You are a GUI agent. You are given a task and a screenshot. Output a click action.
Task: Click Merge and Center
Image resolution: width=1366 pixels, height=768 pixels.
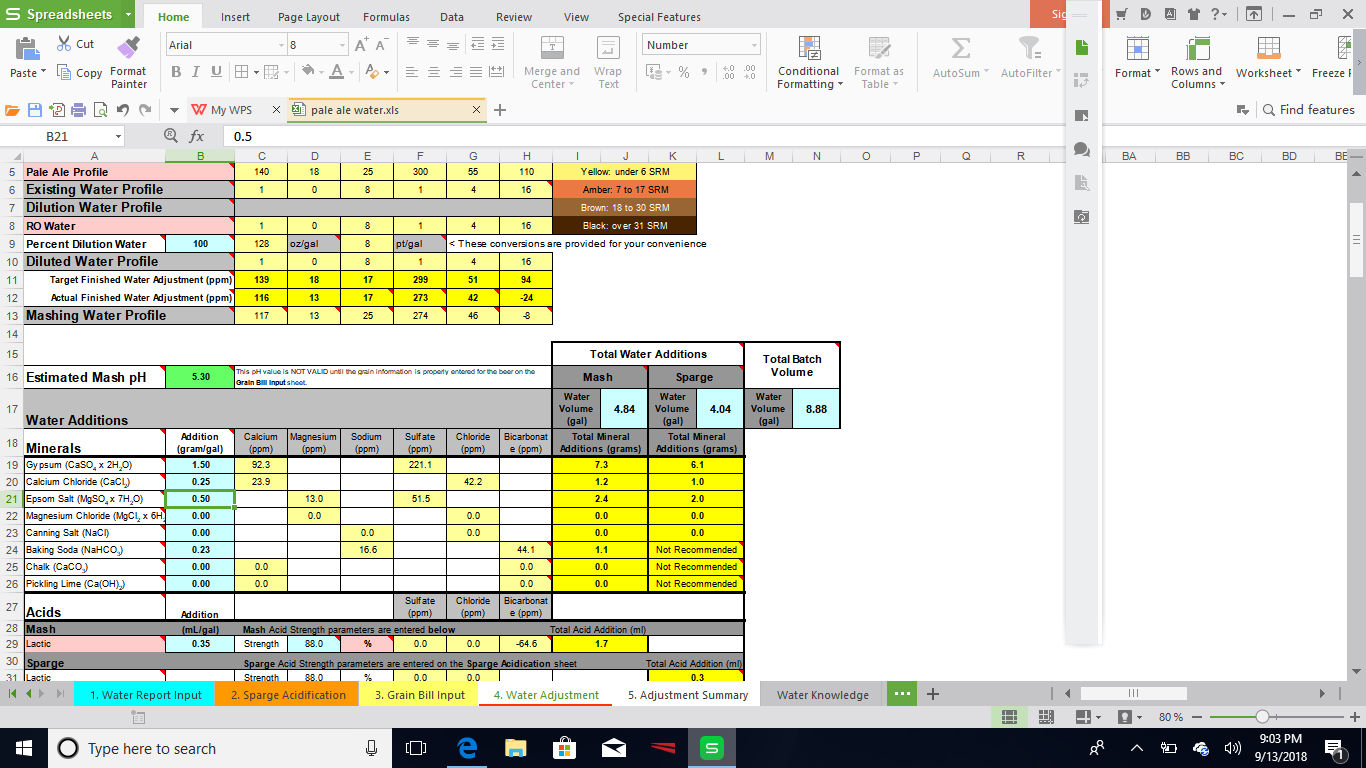(x=551, y=63)
